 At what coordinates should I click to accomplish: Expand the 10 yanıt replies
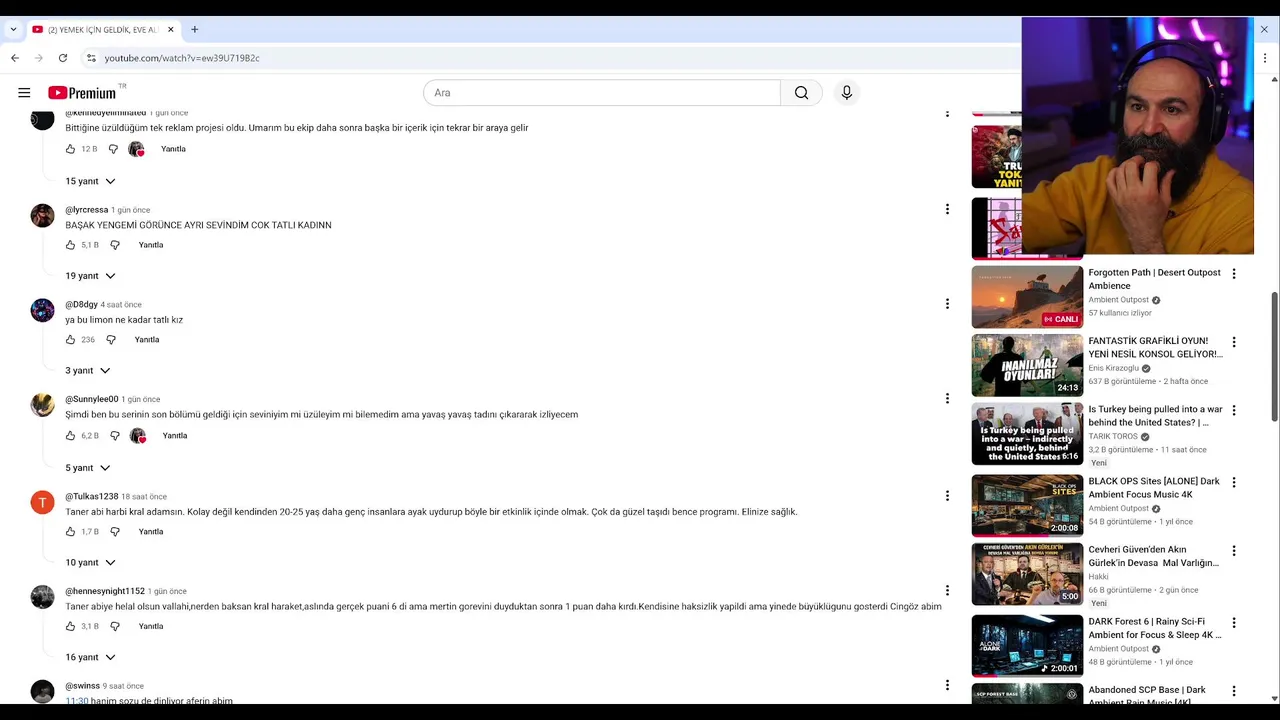[x=90, y=563]
